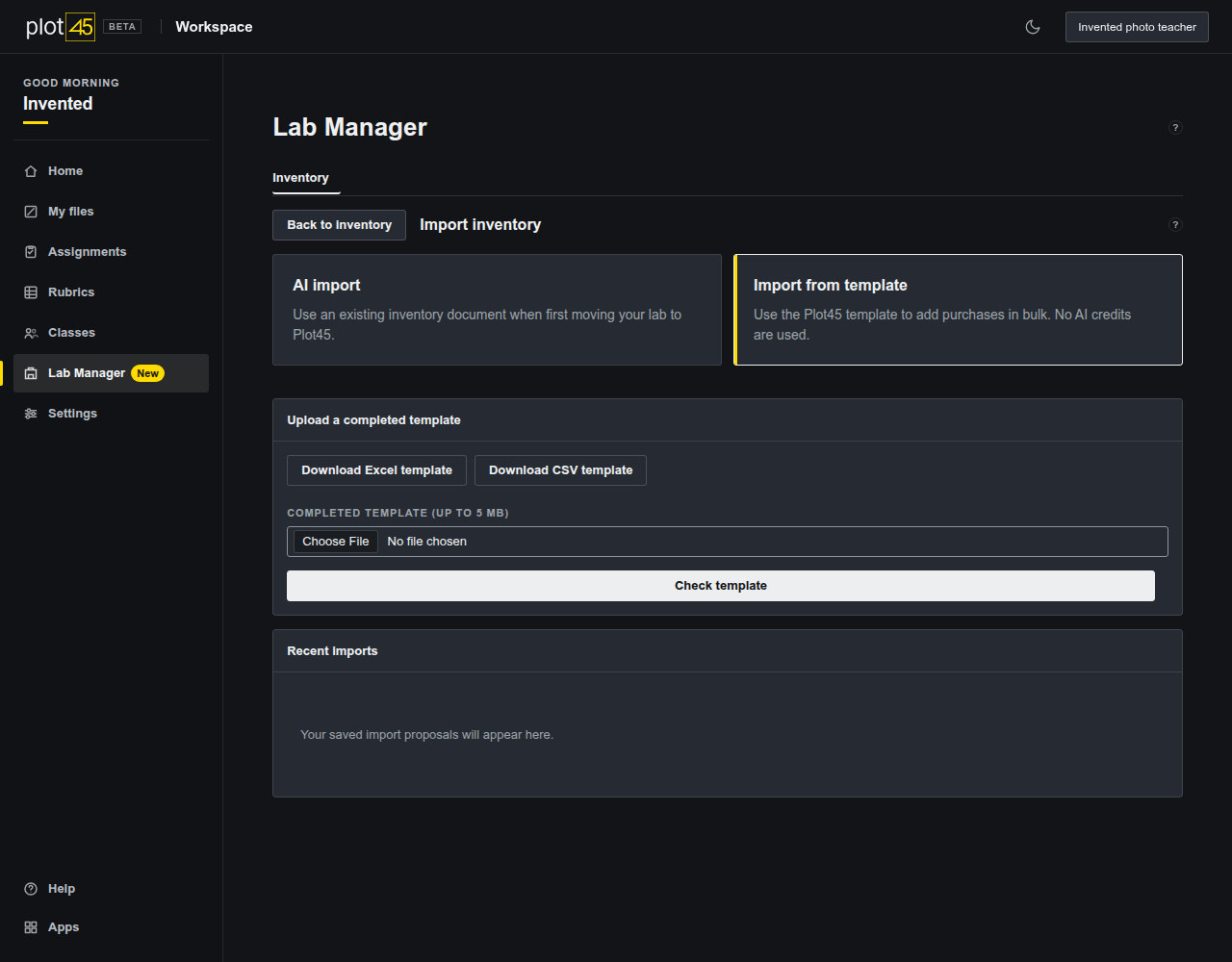The image size is (1232, 962).
Task: Click the "Upload a completed template" heading
Action: [x=373, y=420]
